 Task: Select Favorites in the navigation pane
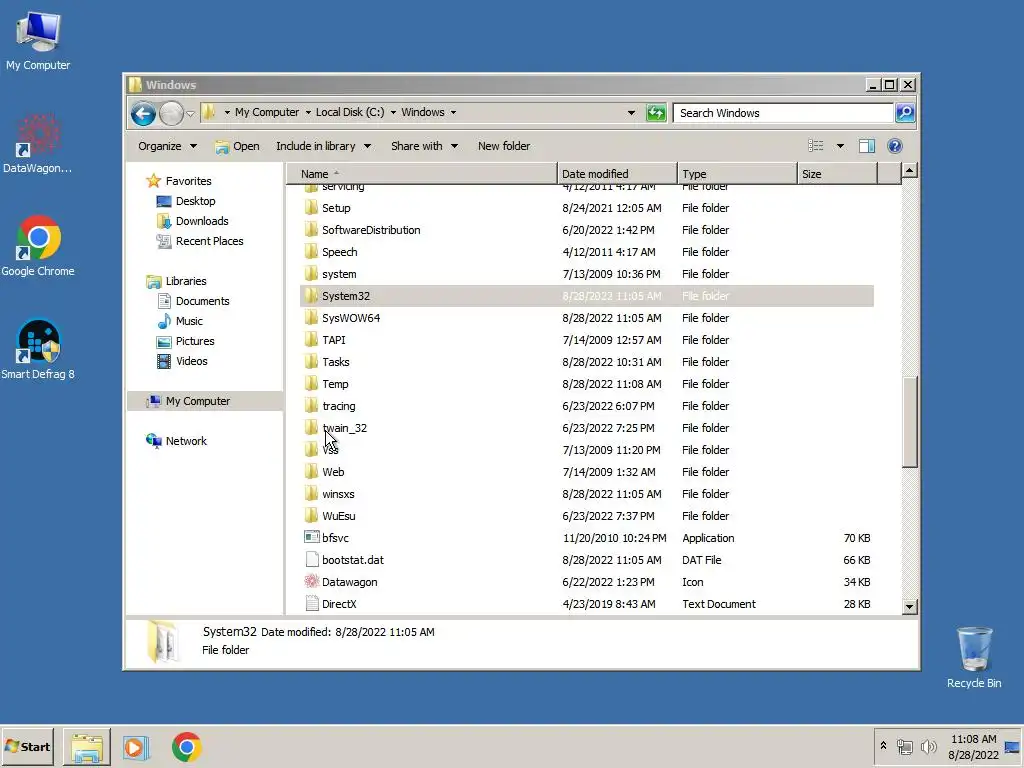188,181
